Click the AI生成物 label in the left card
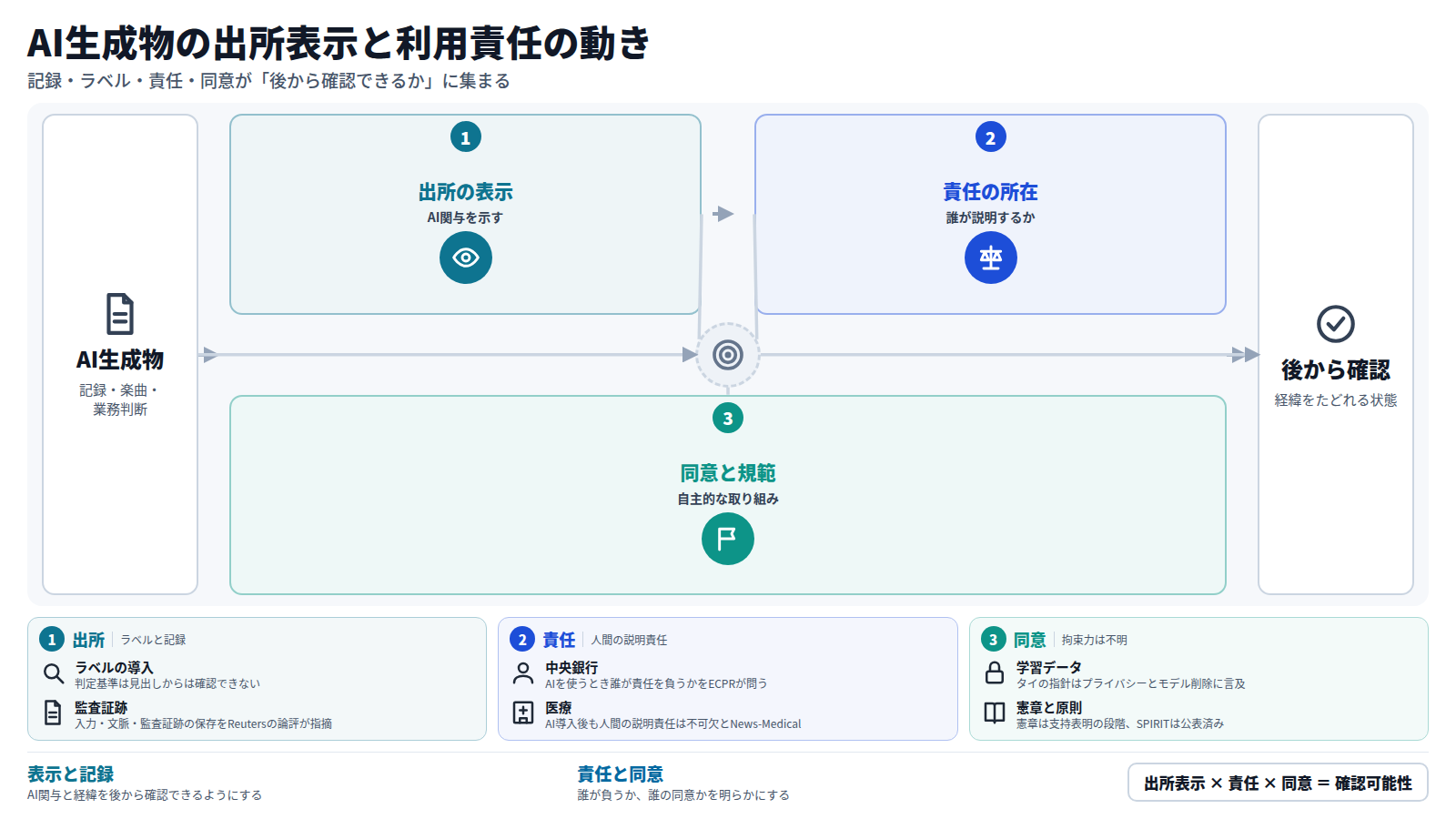Image resolution: width=1456 pixels, height=819 pixels. click(120, 360)
